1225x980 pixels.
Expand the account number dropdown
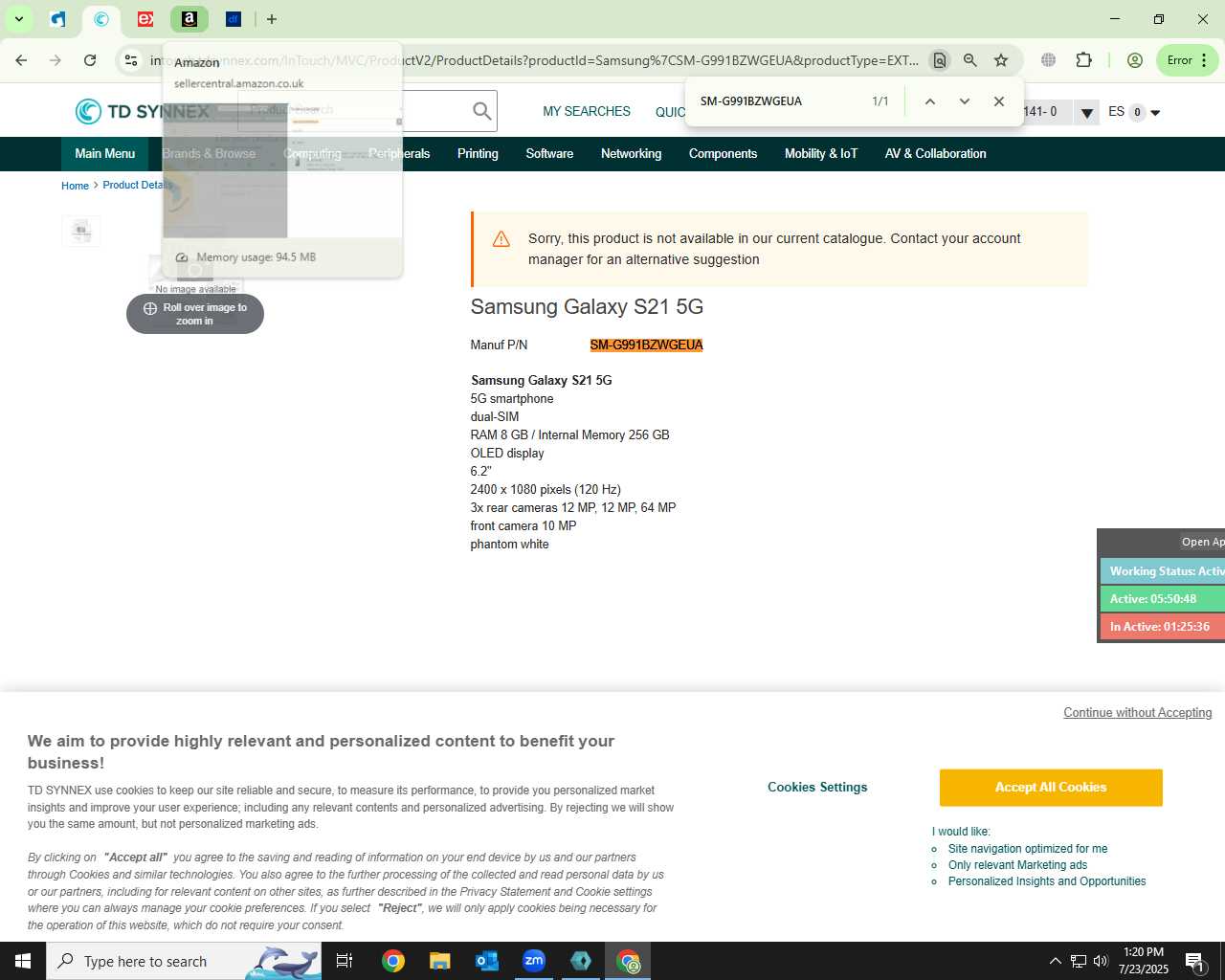click(1086, 113)
